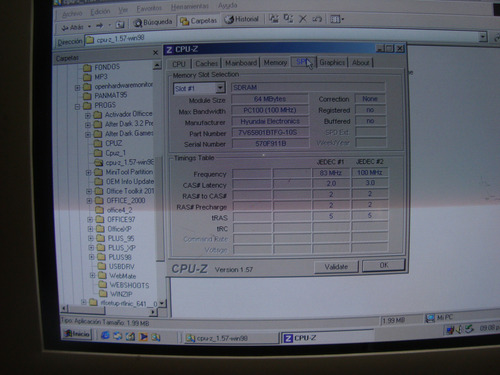Open the Mainboard tab
This screenshot has height=375, width=500.
[x=241, y=63]
